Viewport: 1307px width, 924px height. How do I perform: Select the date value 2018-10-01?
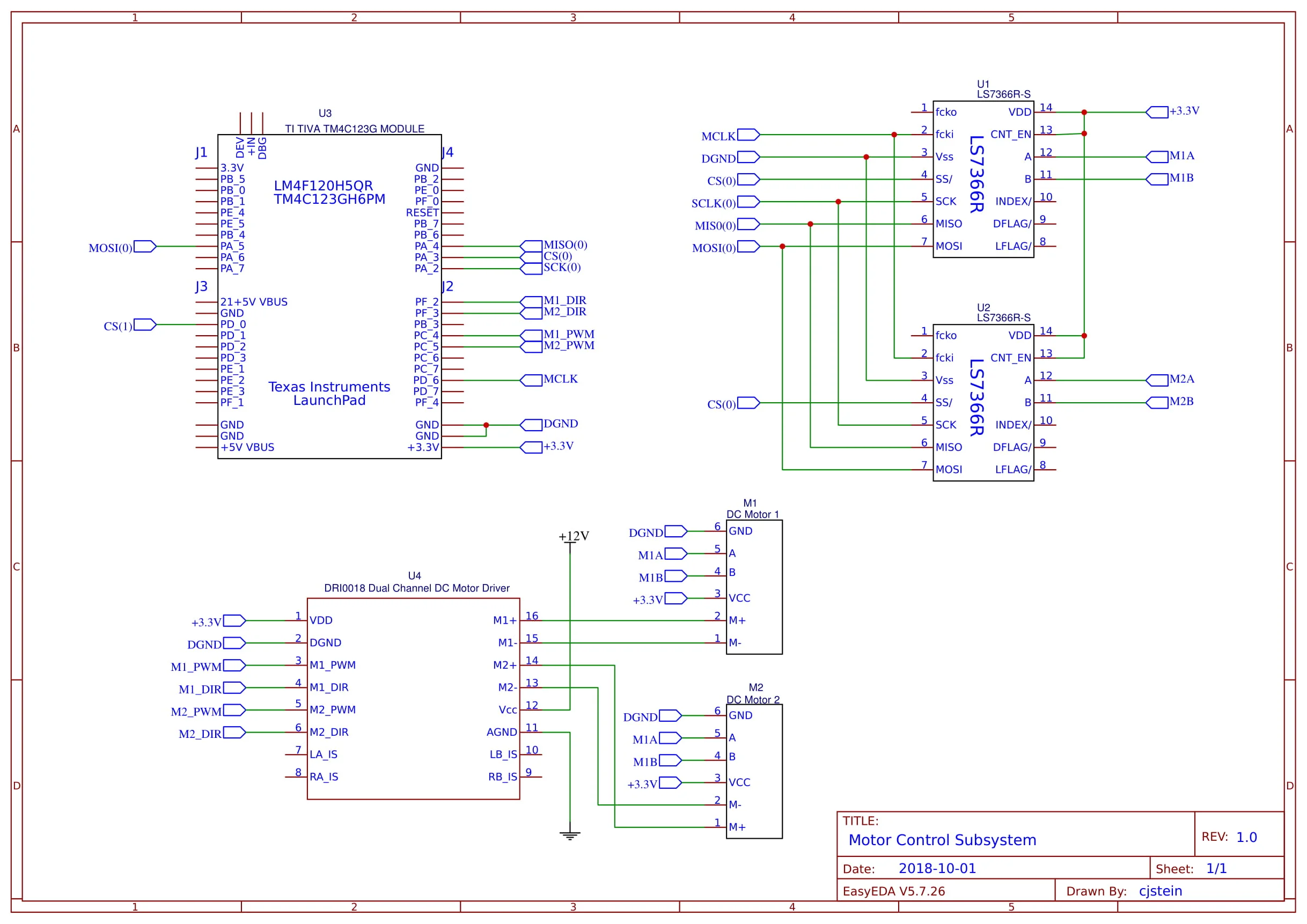tap(937, 868)
